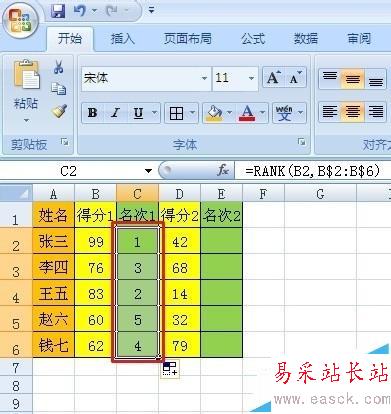
Task: Save the workbook with the floppy icon
Action: click(58, 11)
